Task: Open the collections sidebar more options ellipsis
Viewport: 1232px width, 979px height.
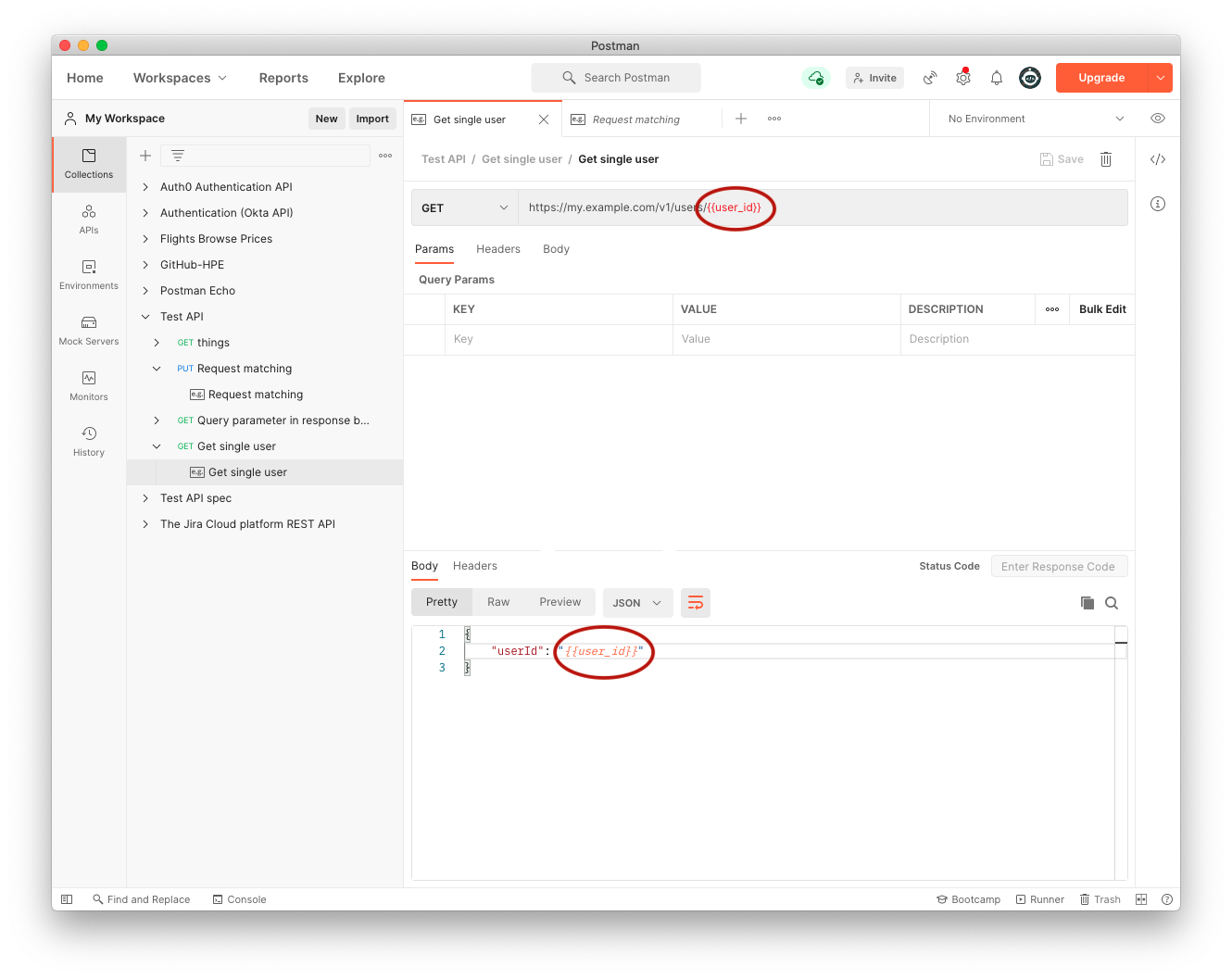Action: coord(385,156)
